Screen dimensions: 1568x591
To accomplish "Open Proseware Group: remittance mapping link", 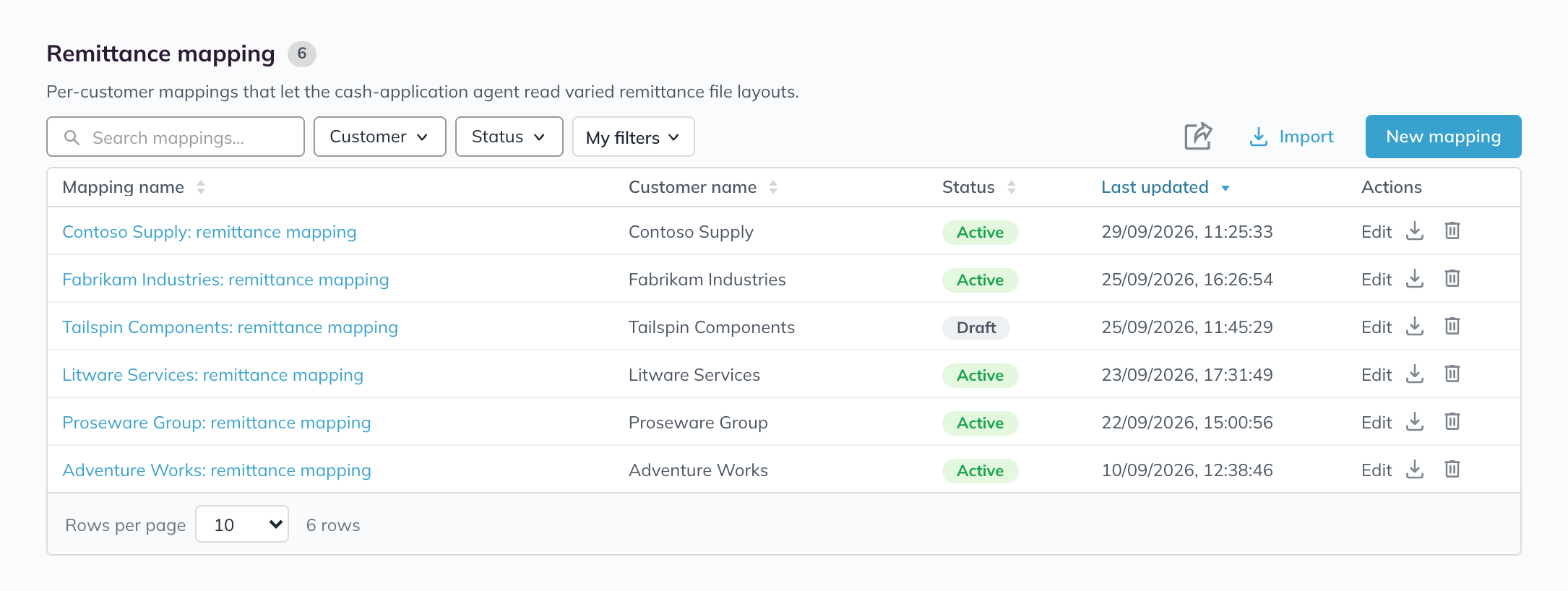I will coord(217,423).
